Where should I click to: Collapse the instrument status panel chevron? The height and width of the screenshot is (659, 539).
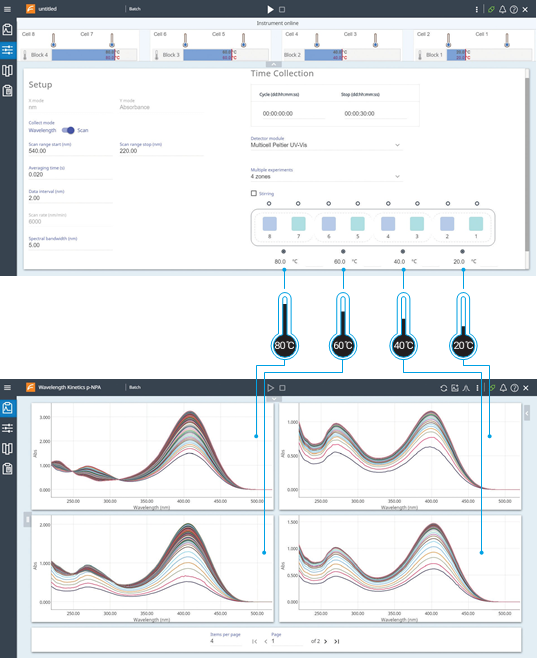coord(274,64)
